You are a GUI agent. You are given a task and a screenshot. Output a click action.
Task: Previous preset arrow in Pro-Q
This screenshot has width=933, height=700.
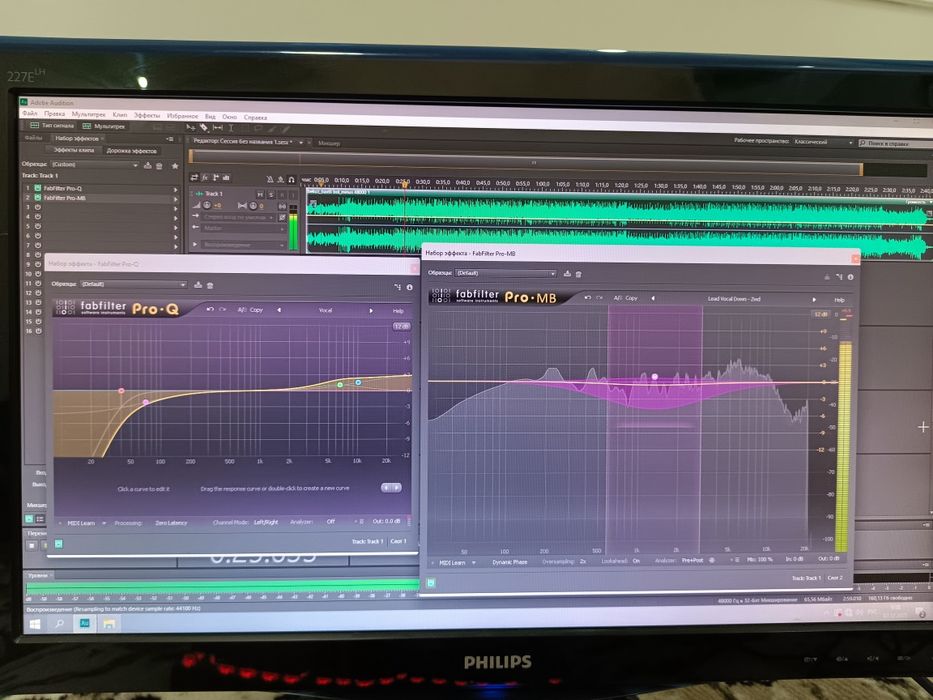click(x=279, y=310)
